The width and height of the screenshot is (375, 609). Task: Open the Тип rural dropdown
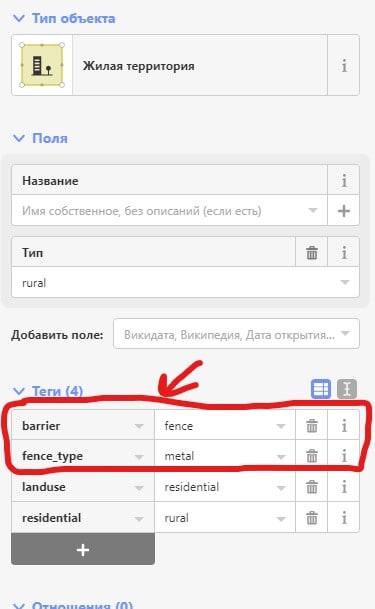point(186,282)
